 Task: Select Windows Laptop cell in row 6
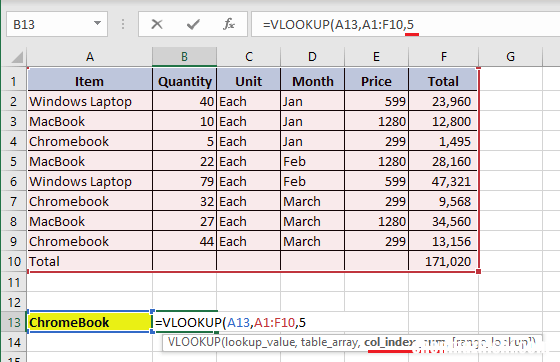click(x=90, y=181)
